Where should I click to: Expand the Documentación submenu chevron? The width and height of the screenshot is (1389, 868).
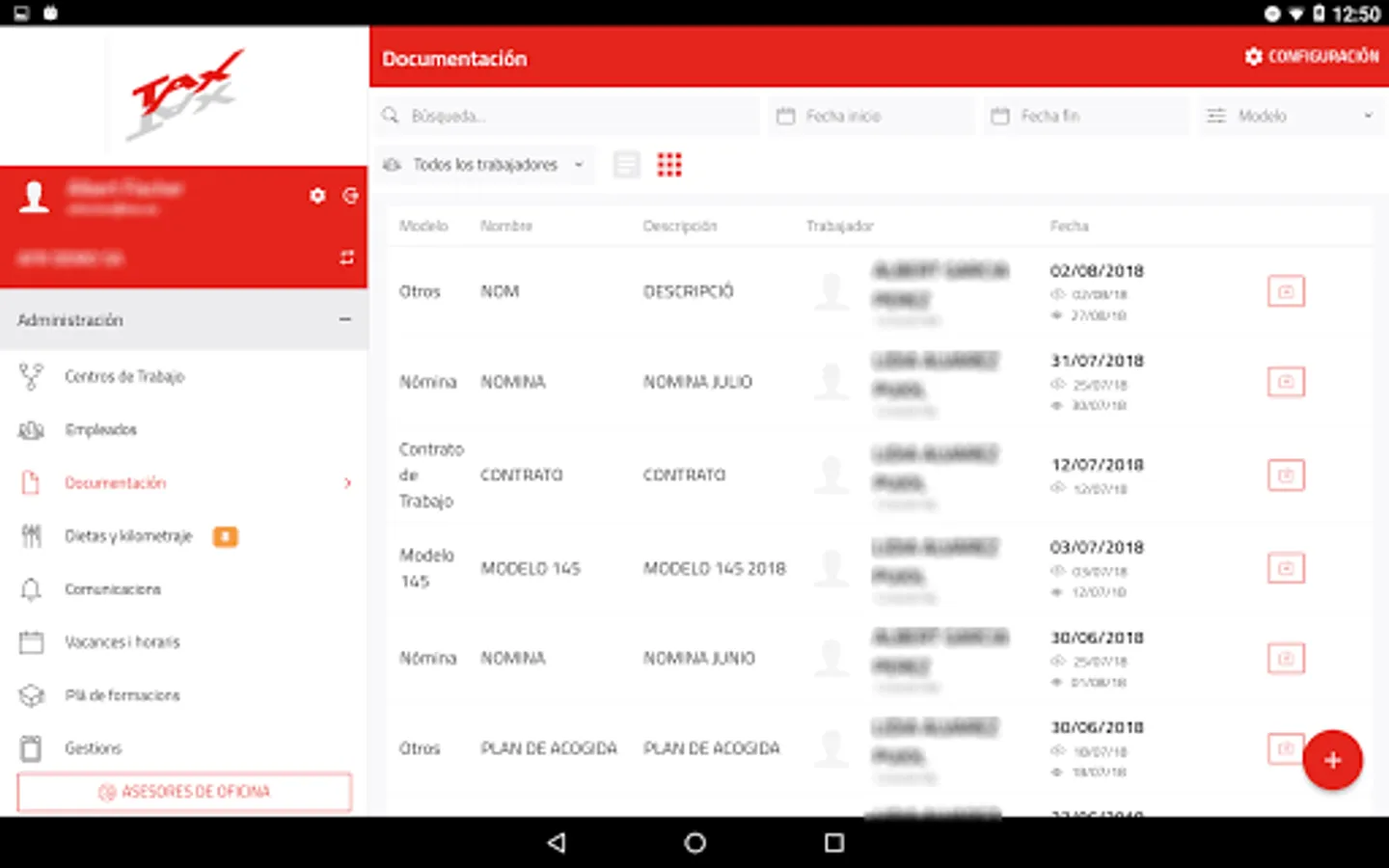(x=347, y=483)
